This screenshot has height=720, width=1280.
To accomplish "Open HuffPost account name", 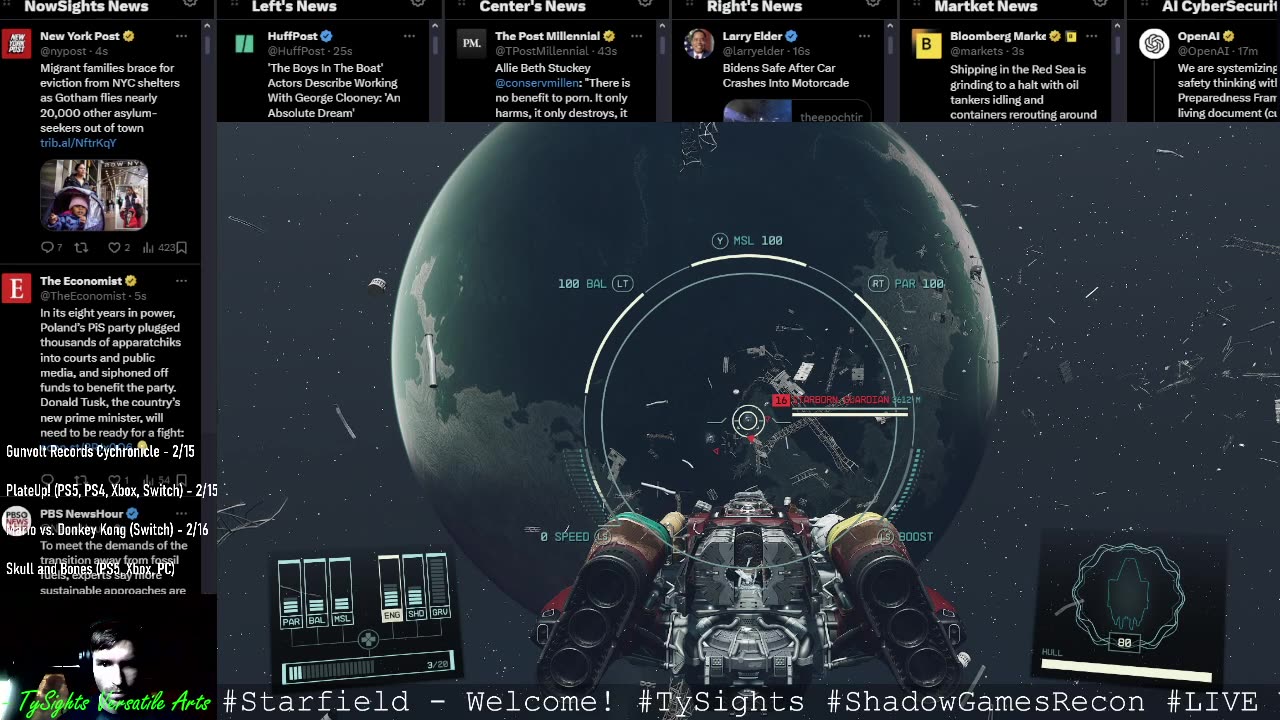I will [292, 36].
